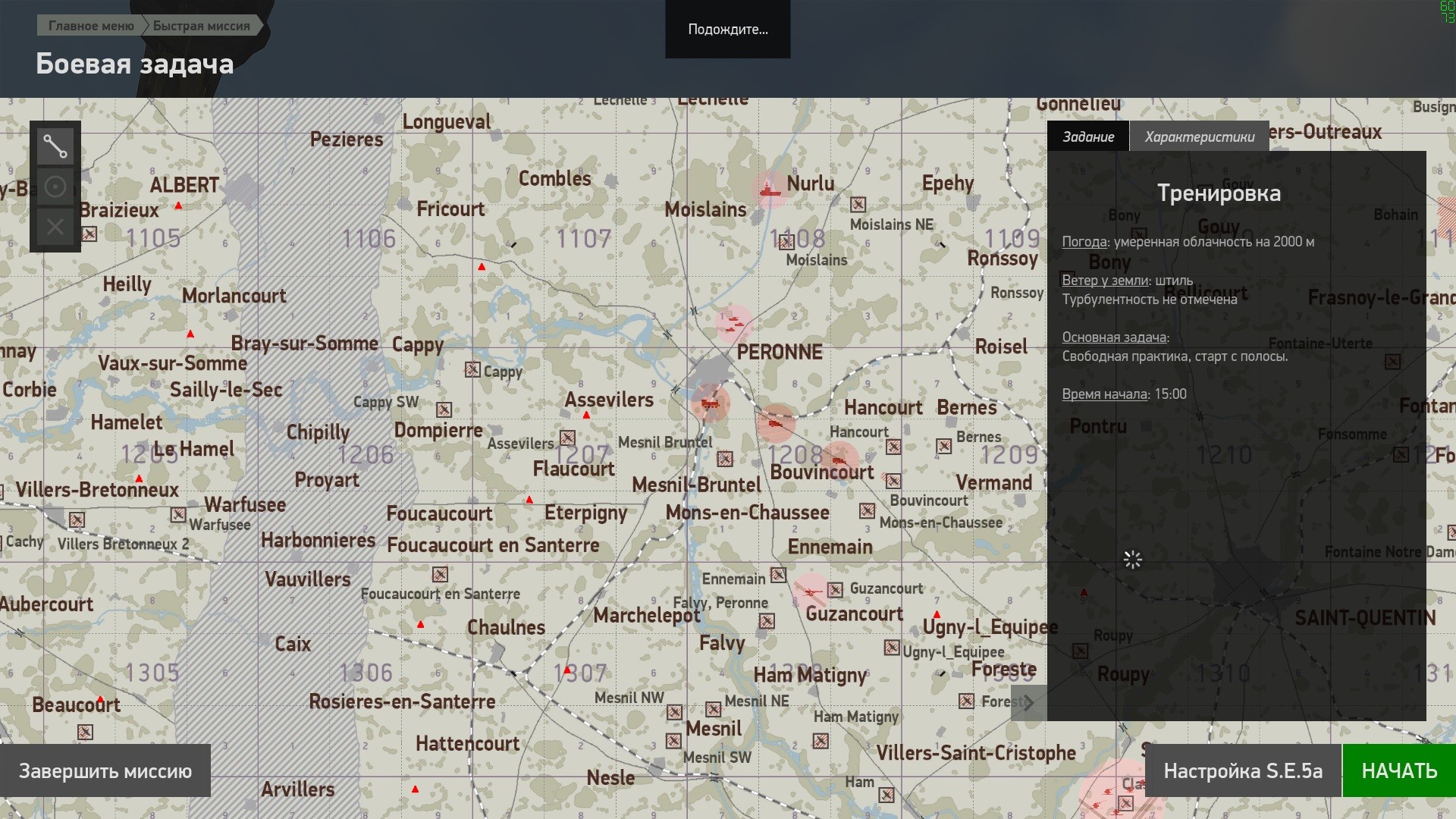Activate the circle range marker tool
Image resolution: width=1456 pixels, height=819 pixels.
point(55,187)
